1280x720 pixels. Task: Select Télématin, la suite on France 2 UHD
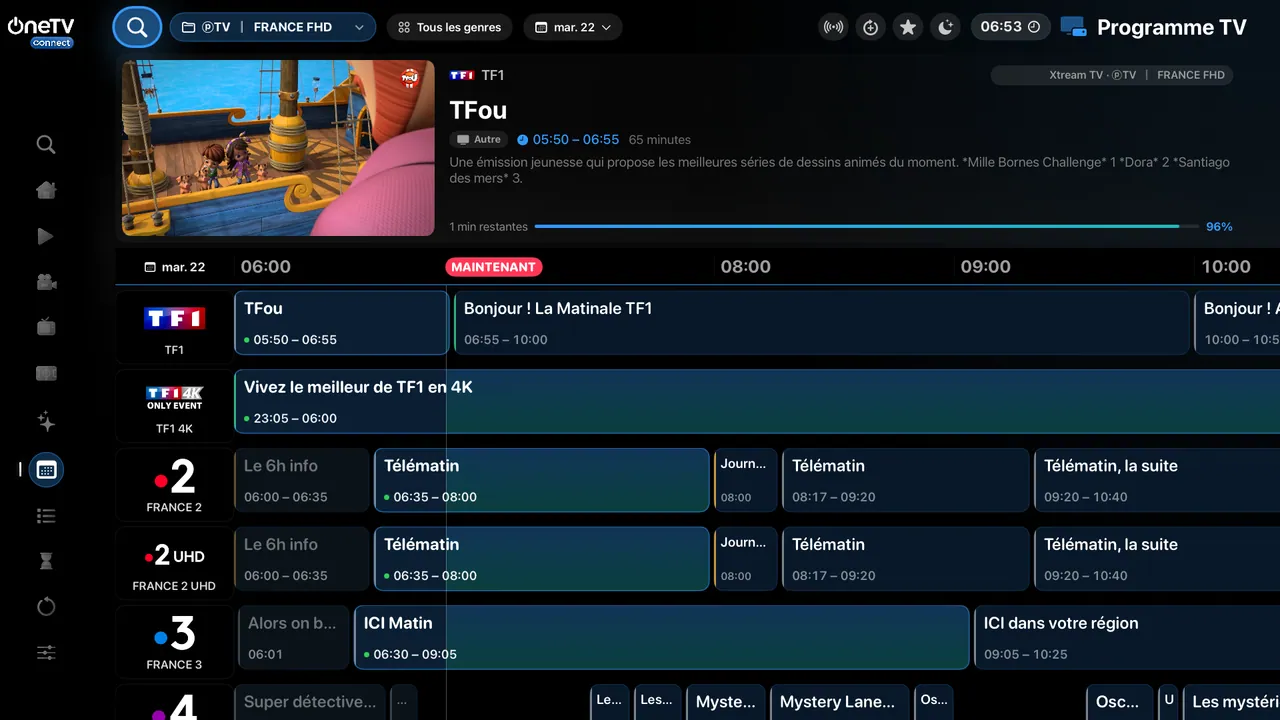point(1157,559)
